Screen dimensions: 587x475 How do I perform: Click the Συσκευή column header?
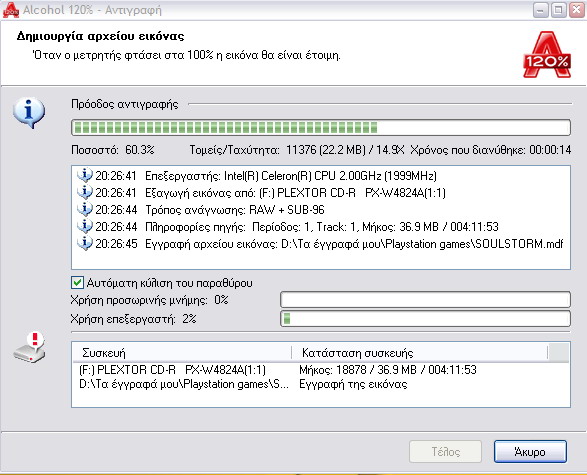click(182, 353)
